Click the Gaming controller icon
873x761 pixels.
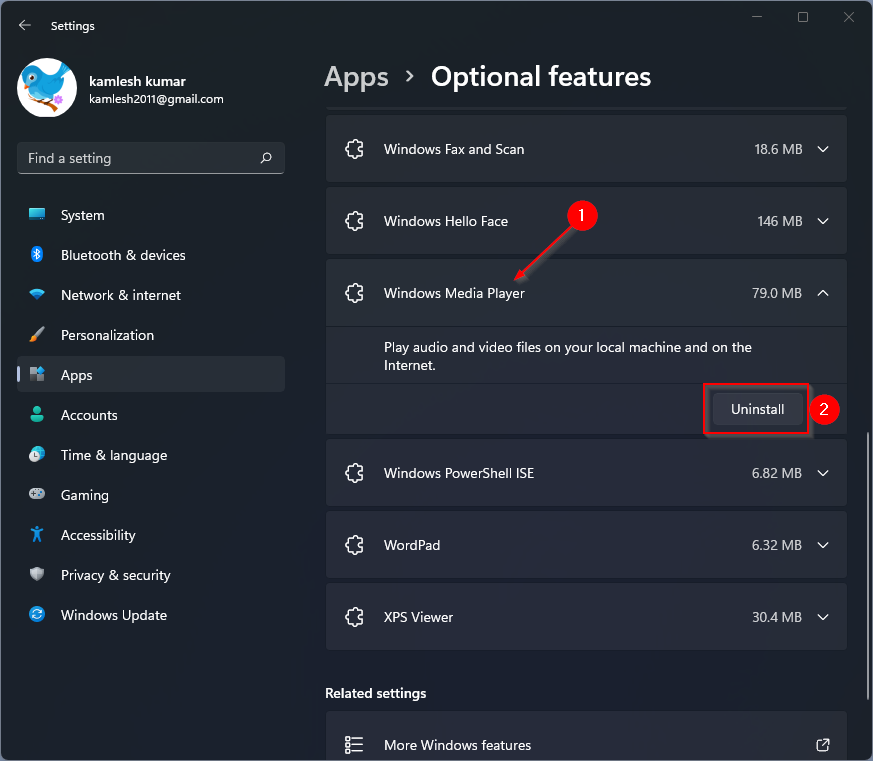coord(37,495)
